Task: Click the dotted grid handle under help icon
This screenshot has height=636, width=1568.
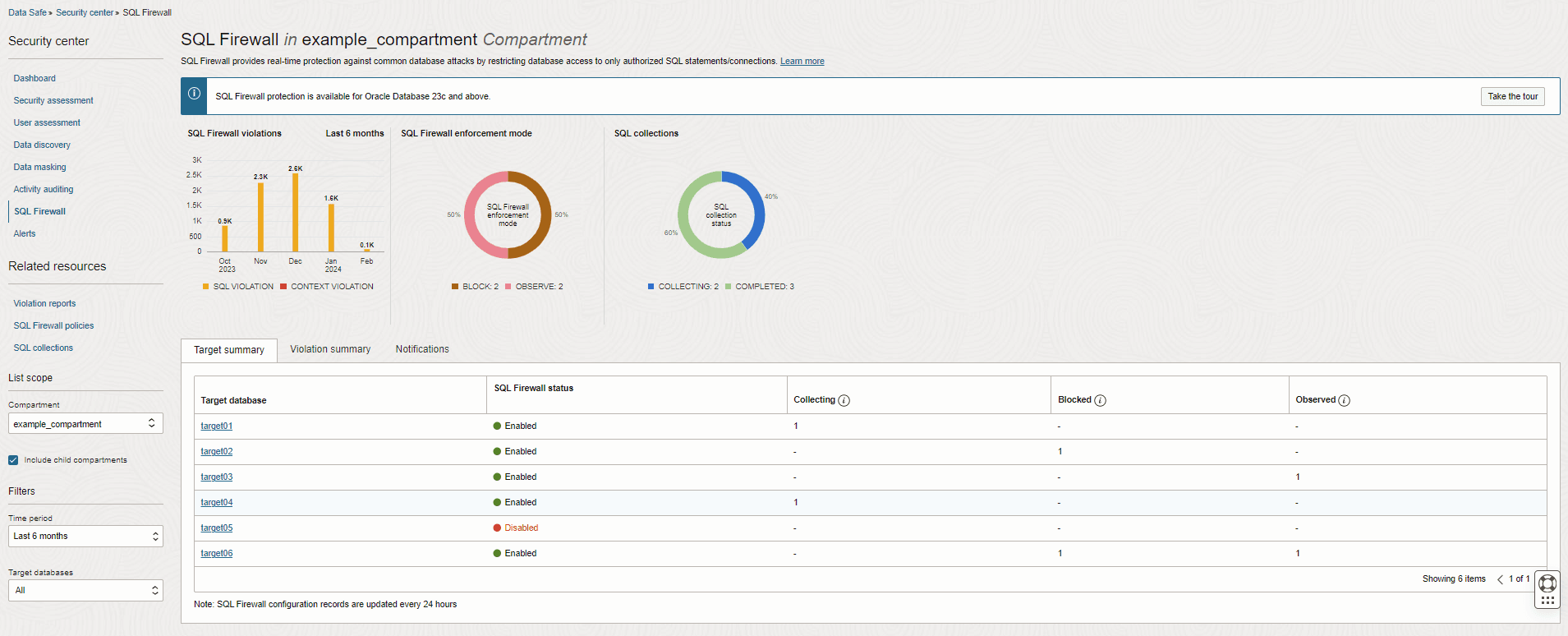Action: point(1547,601)
